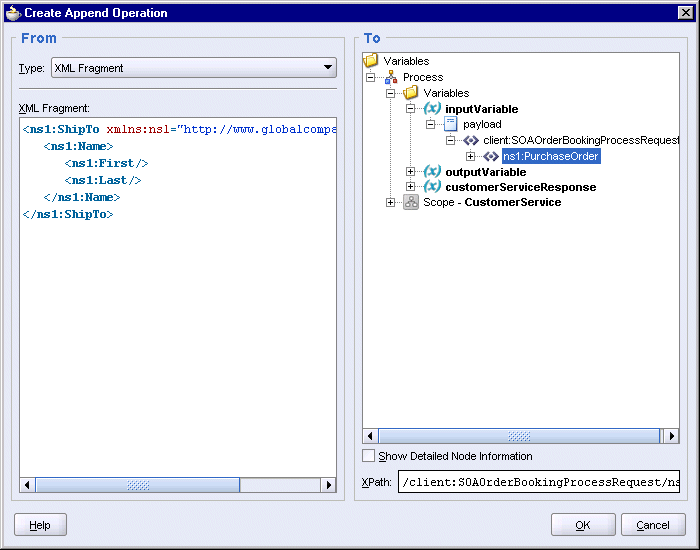This screenshot has width=700, height=550.
Task: Click the Cancel button
Action: [x=653, y=525]
